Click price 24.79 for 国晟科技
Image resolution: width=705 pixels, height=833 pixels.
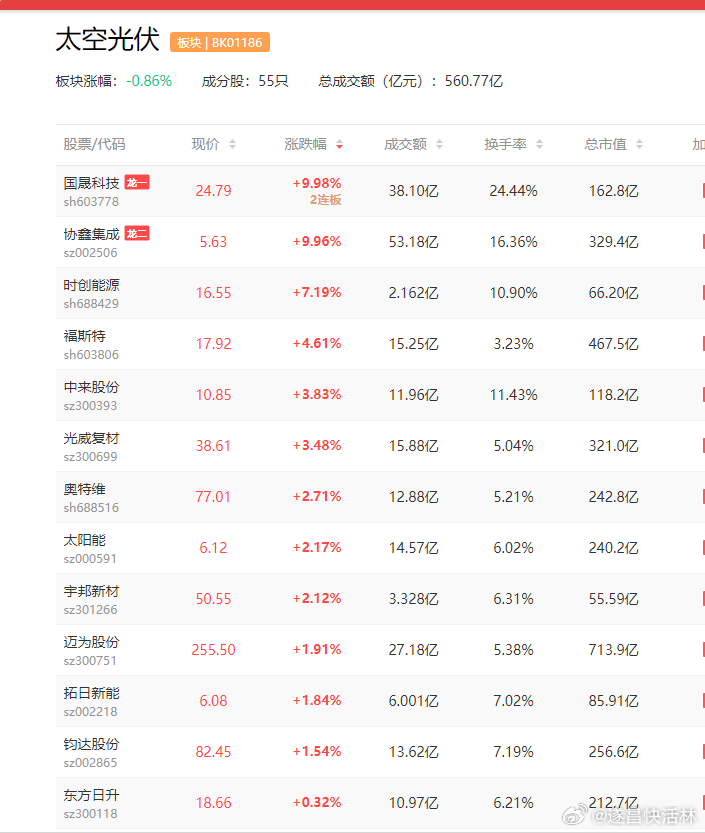coord(213,191)
